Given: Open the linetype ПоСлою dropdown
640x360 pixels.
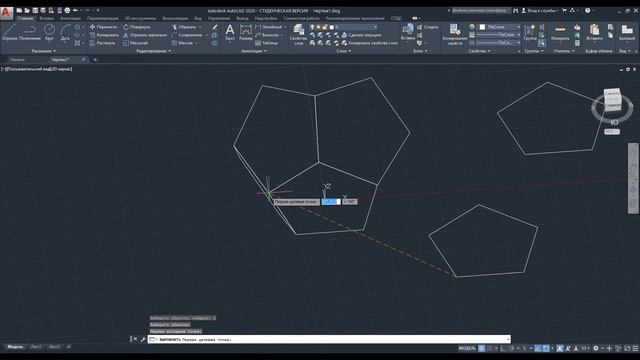Looking at the screenshot, I should 499,43.
